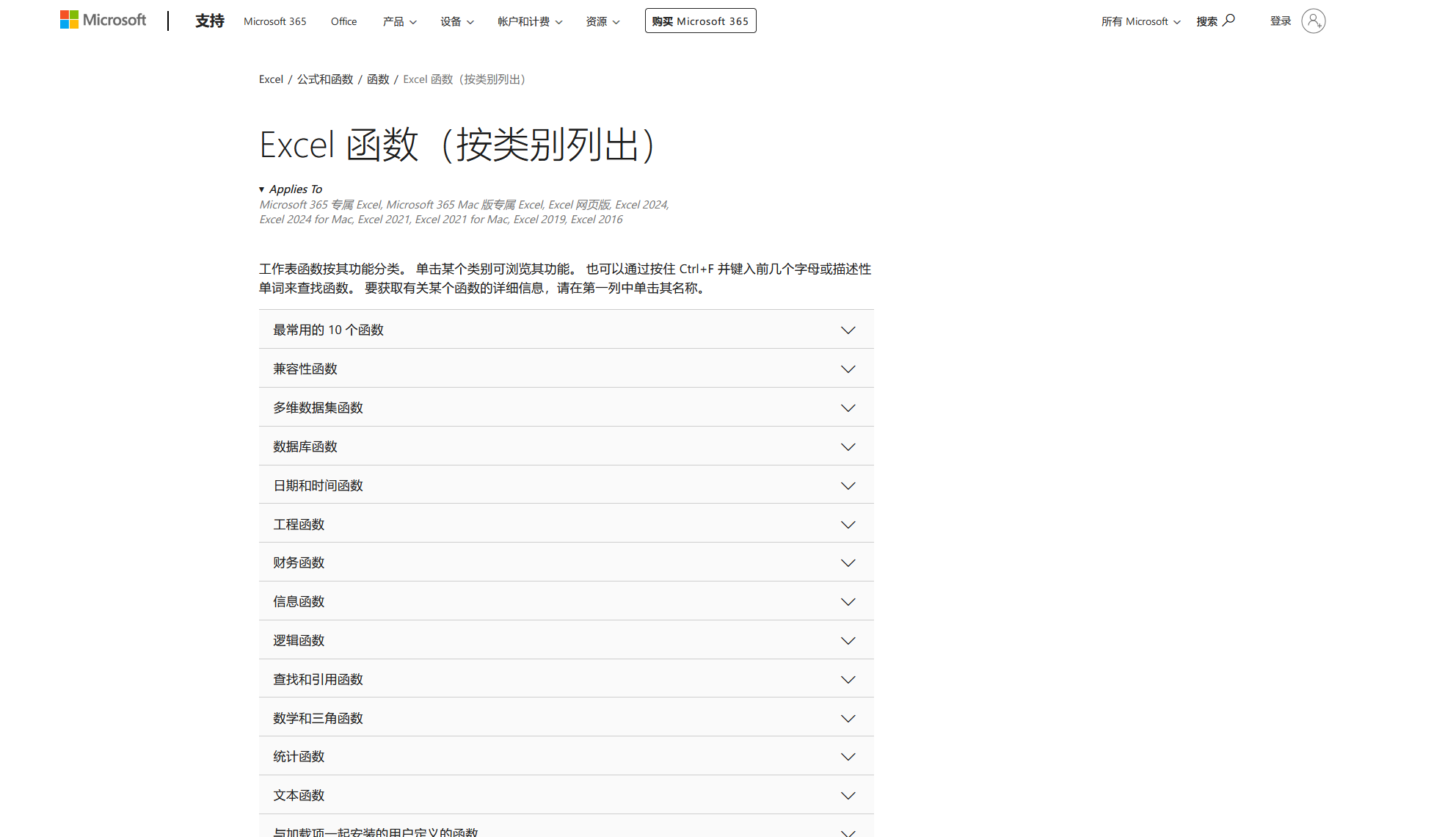Click the account sign-in avatar icon
1456x837 pixels.
tap(1314, 21)
